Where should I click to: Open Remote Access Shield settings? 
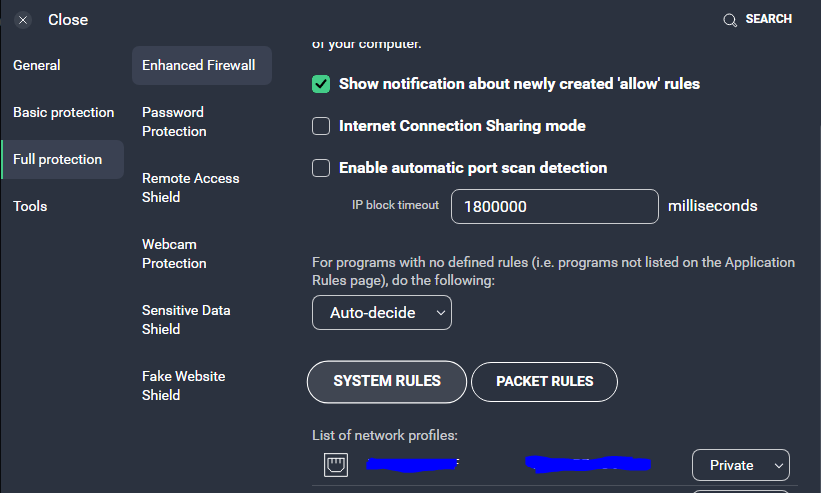click(191, 188)
